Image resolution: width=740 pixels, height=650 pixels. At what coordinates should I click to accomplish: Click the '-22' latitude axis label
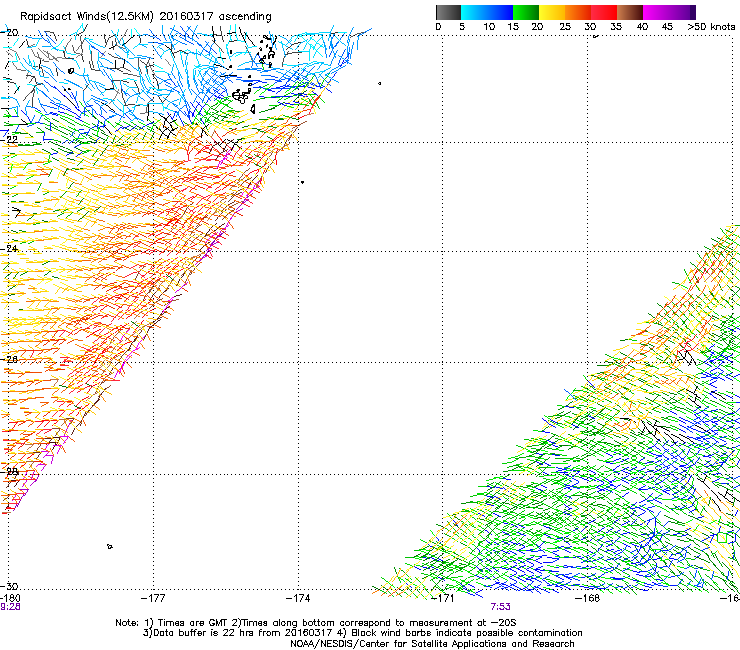(9, 140)
